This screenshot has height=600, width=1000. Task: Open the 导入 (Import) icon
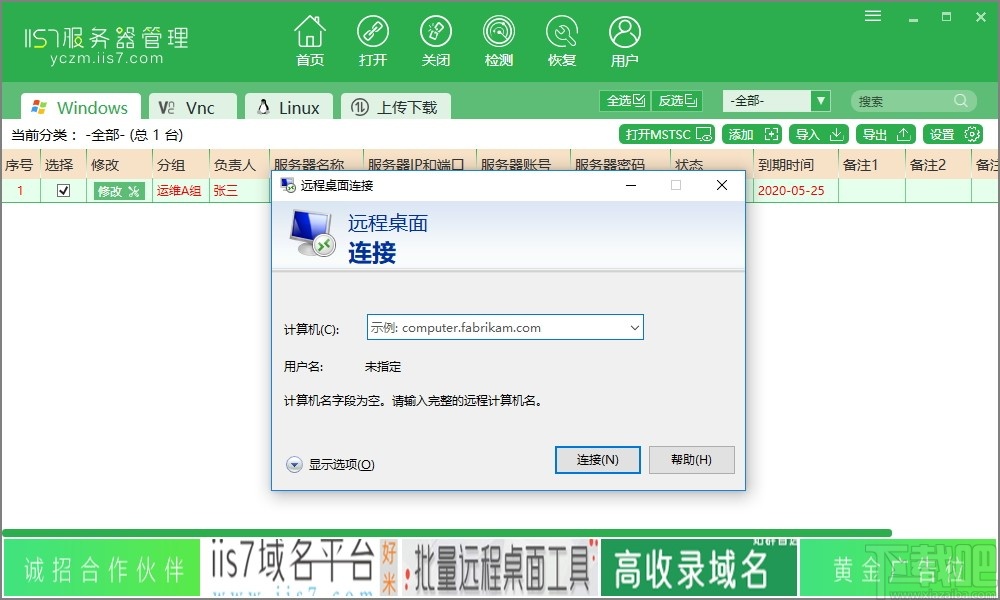pyautogui.click(x=819, y=133)
